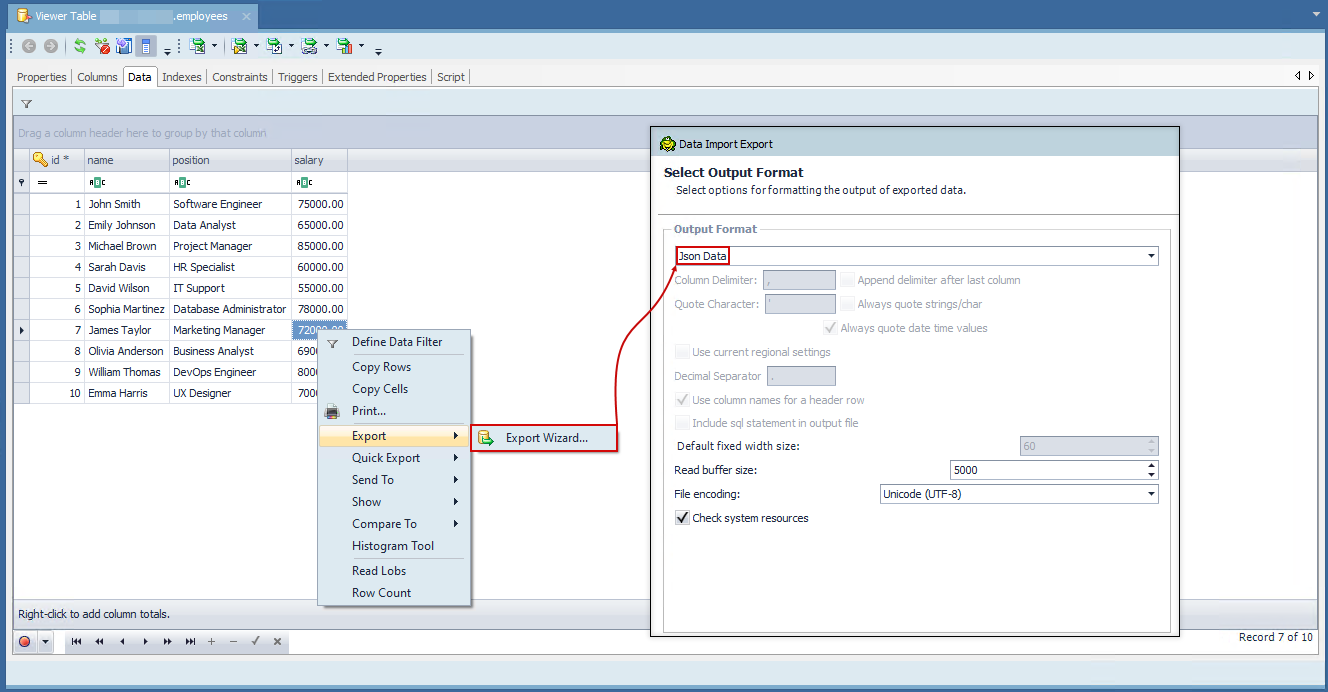Image resolution: width=1328 pixels, height=692 pixels.
Task: Choose Define Data Filter from context menu
Action: coord(394,342)
